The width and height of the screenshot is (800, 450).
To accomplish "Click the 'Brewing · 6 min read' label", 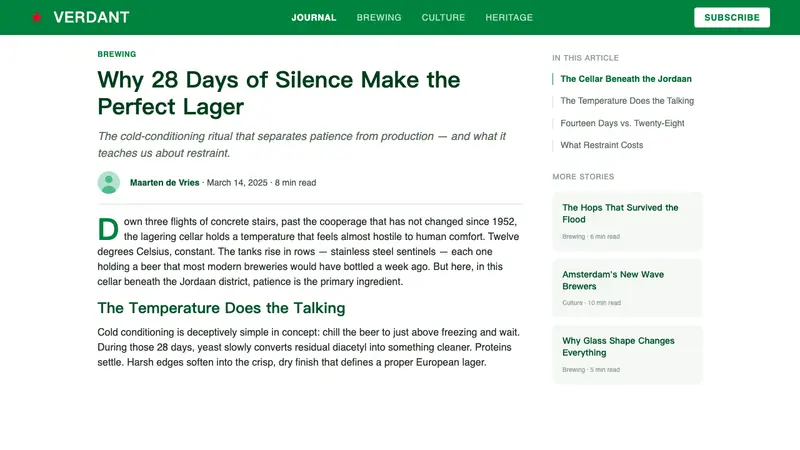I will pos(591,237).
